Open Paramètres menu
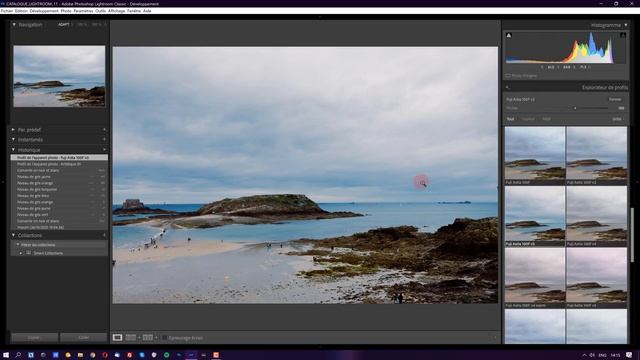 pyautogui.click(x=83, y=11)
